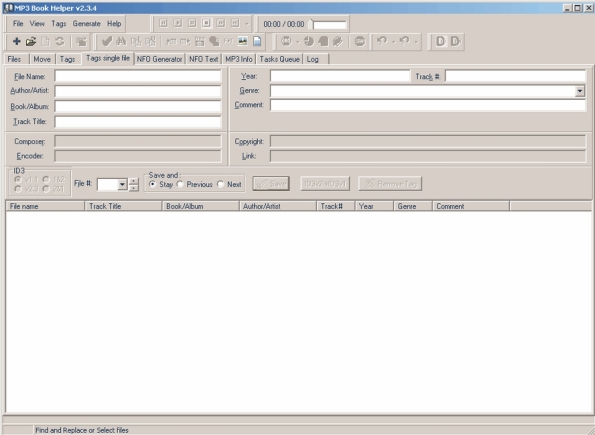595x435 pixels.
Task: Click the undo arrow icon
Action: tap(382, 41)
